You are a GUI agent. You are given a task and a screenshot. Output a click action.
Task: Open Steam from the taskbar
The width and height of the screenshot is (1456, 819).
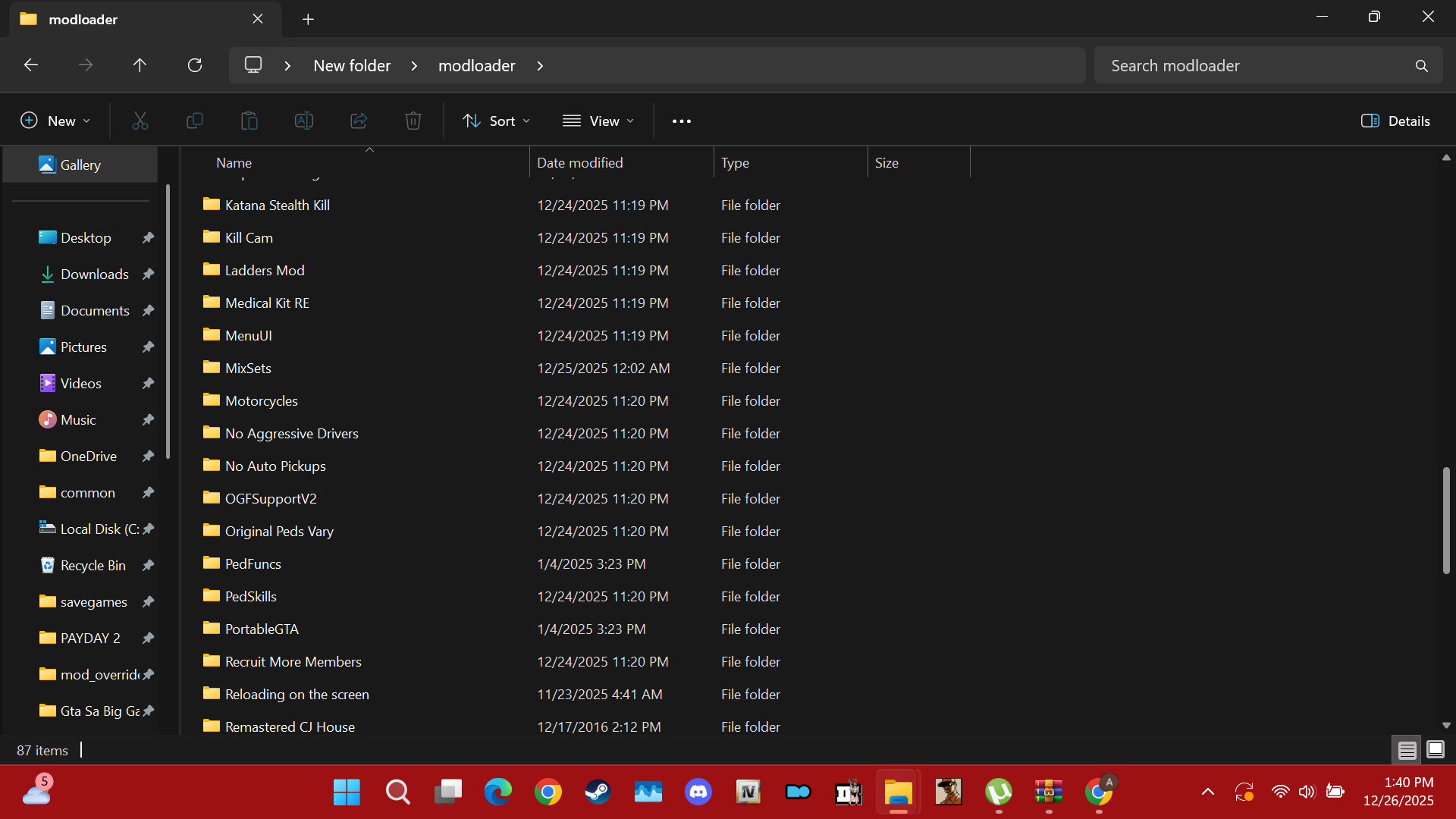coord(598,792)
